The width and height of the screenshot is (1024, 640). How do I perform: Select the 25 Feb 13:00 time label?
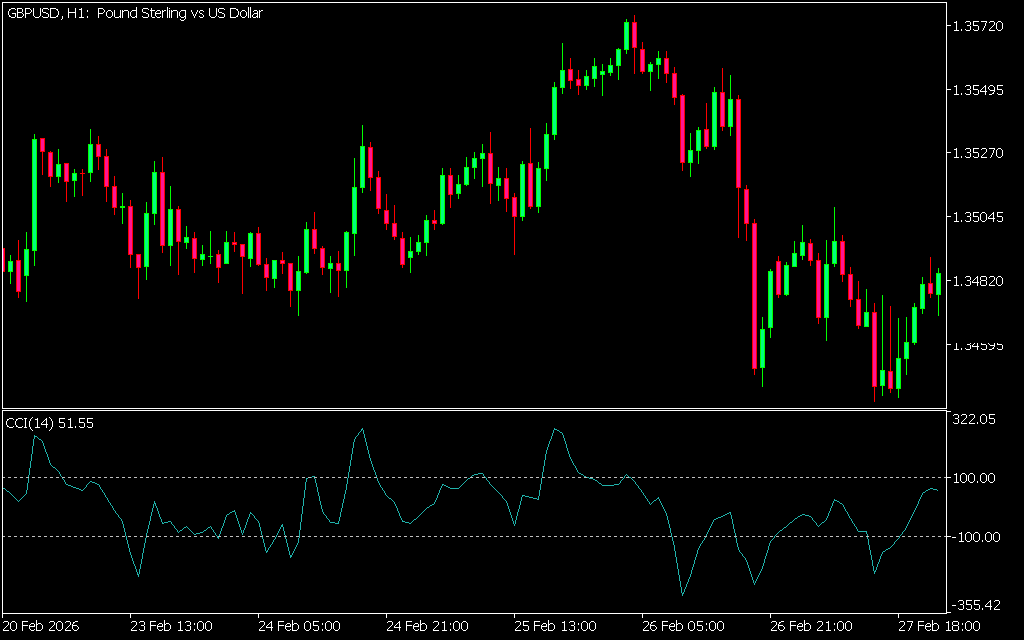pos(555,627)
